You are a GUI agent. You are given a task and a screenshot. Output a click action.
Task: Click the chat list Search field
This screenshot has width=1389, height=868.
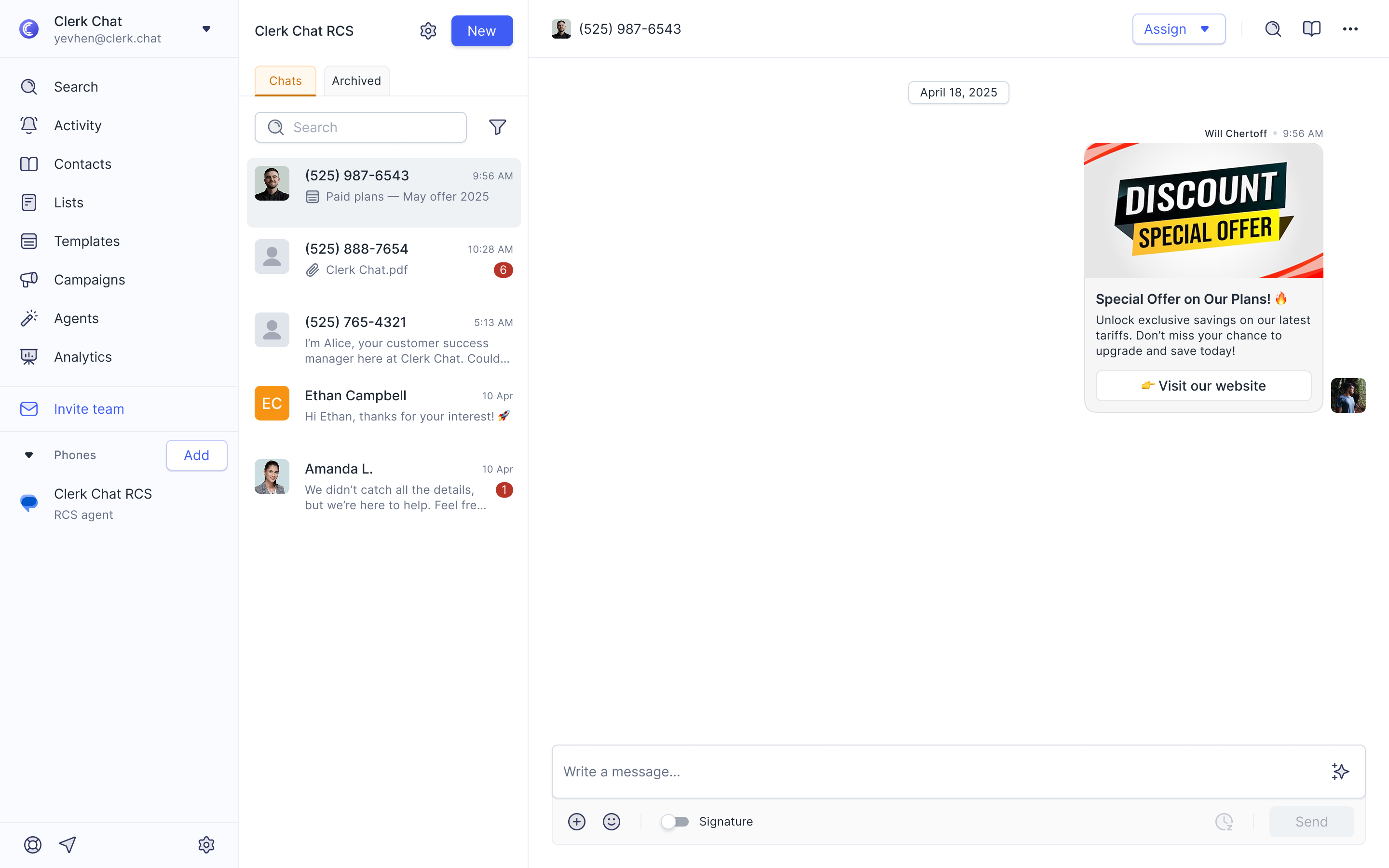pyautogui.click(x=360, y=127)
